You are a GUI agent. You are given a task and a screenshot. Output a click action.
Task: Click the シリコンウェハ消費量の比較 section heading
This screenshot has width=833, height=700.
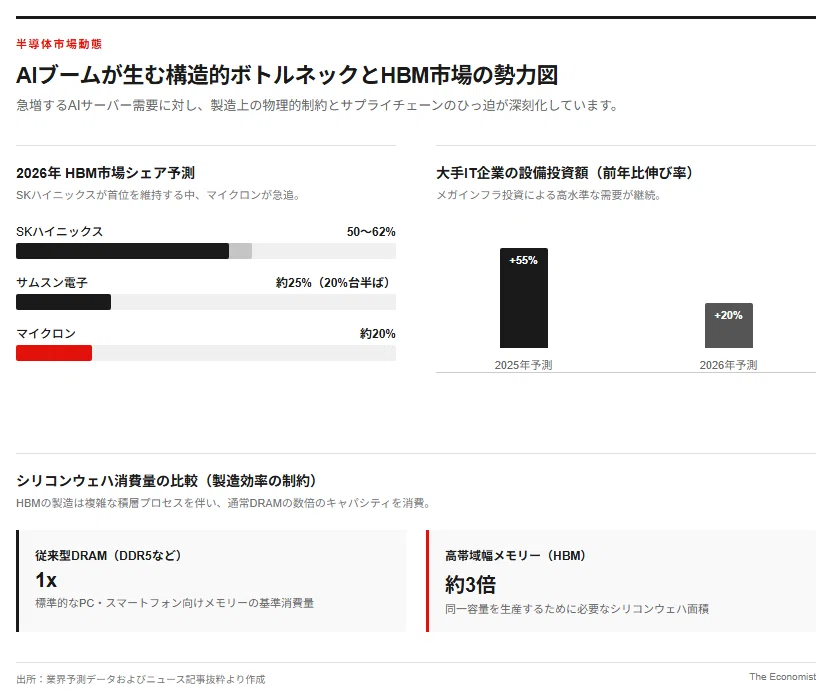[x=166, y=481]
